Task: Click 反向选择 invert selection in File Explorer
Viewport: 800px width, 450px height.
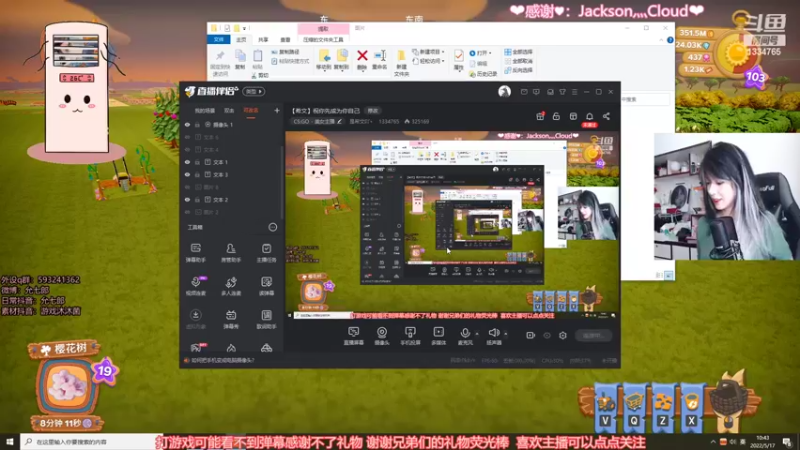Action: pyautogui.click(x=518, y=70)
